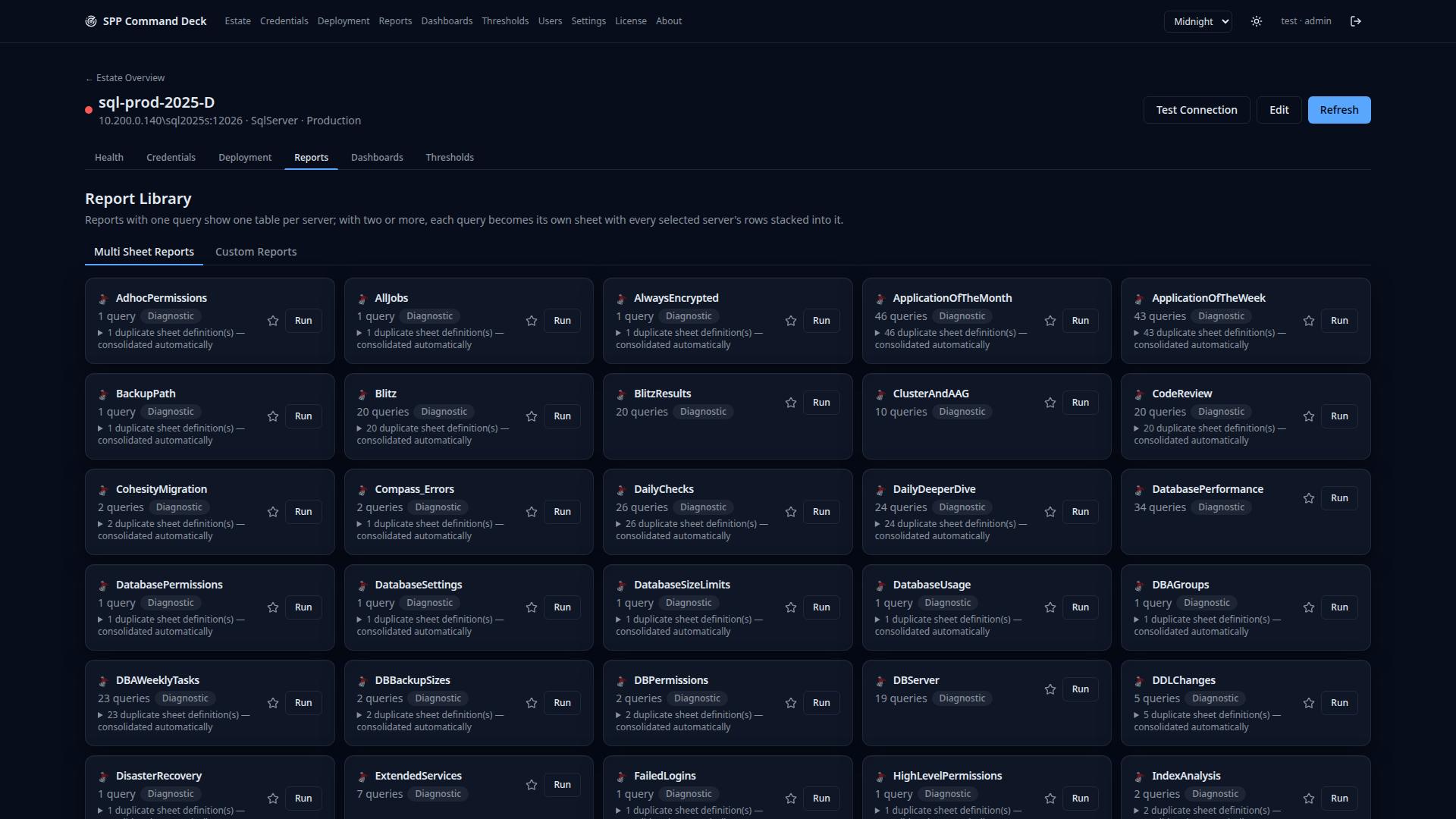Toggle light theme sun icon
1456x819 pixels.
[1257, 21]
